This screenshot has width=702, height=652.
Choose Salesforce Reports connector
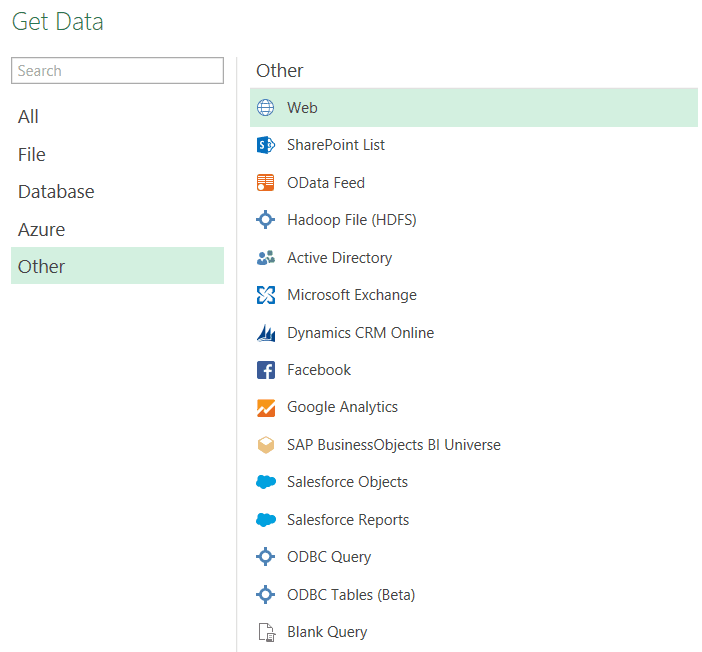[347, 520]
